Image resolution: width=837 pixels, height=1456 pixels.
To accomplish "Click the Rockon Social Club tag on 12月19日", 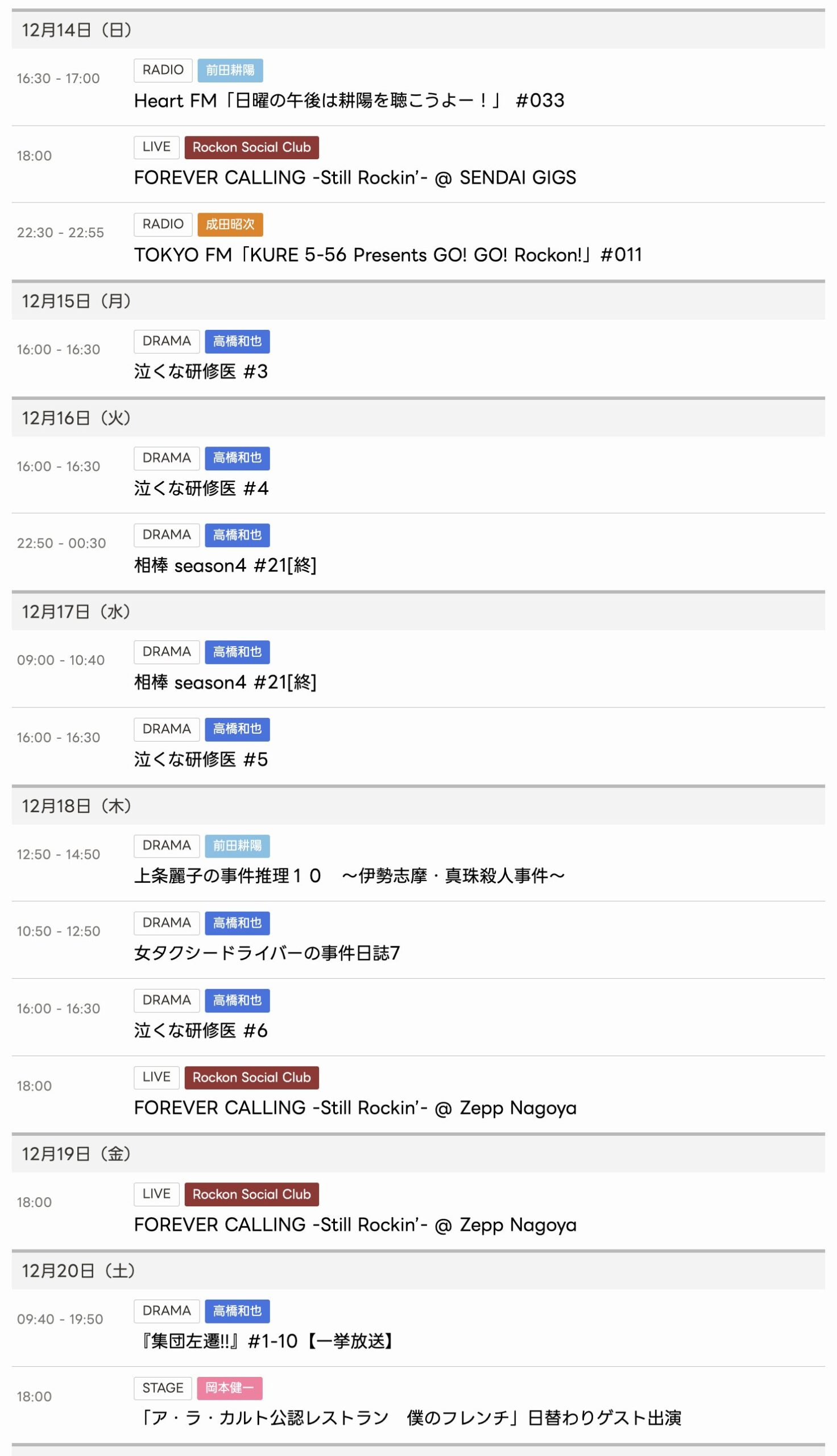I will coord(251,1194).
